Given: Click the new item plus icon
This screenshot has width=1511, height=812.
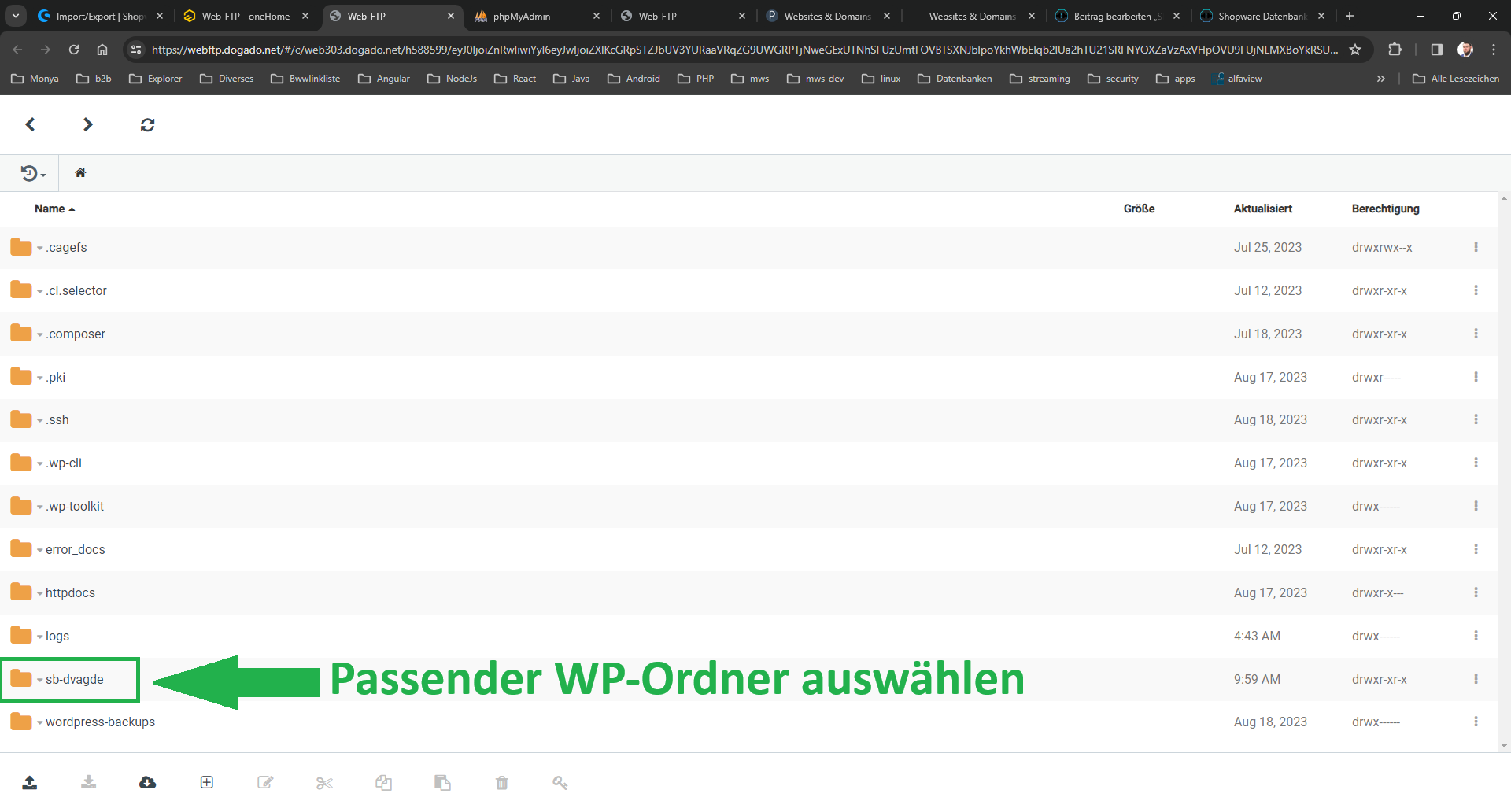Looking at the screenshot, I should 207,782.
